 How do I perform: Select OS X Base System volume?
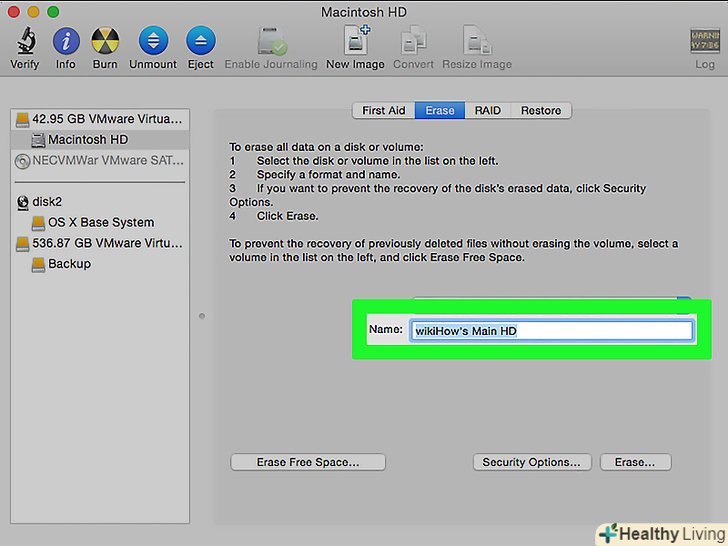coord(100,223)
